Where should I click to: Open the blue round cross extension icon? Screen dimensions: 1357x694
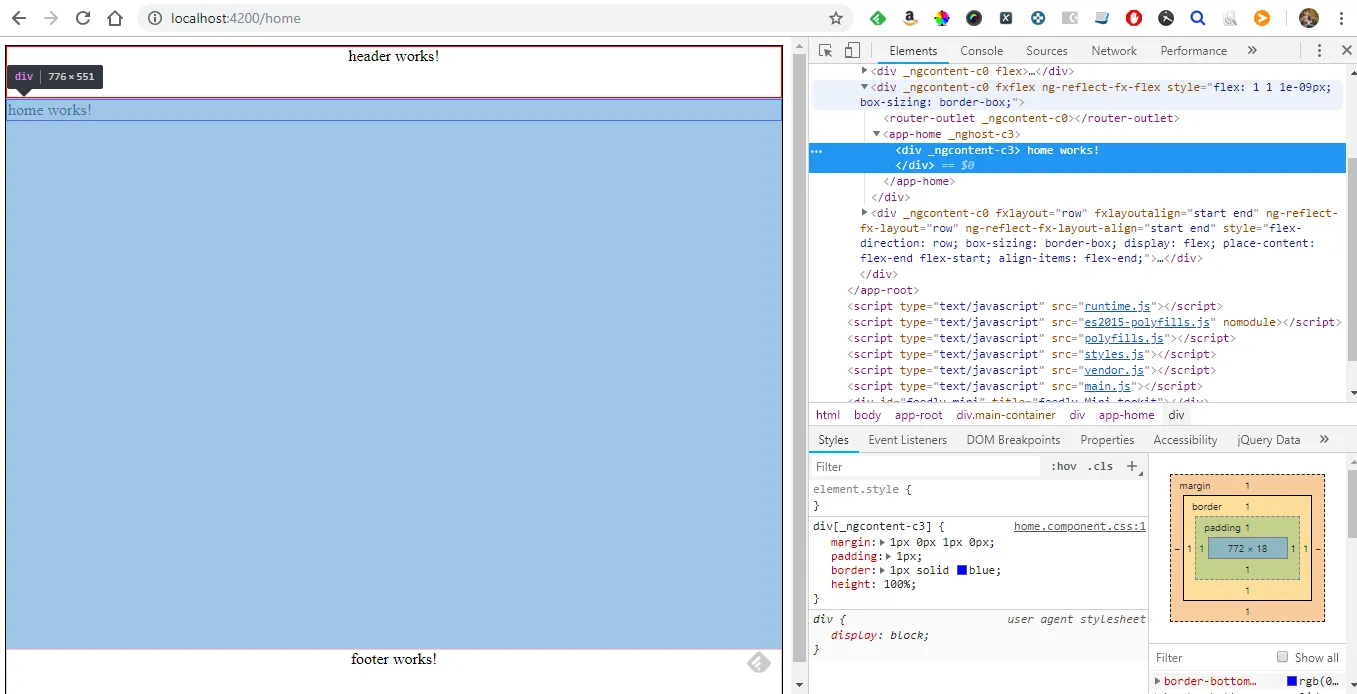1037,18
